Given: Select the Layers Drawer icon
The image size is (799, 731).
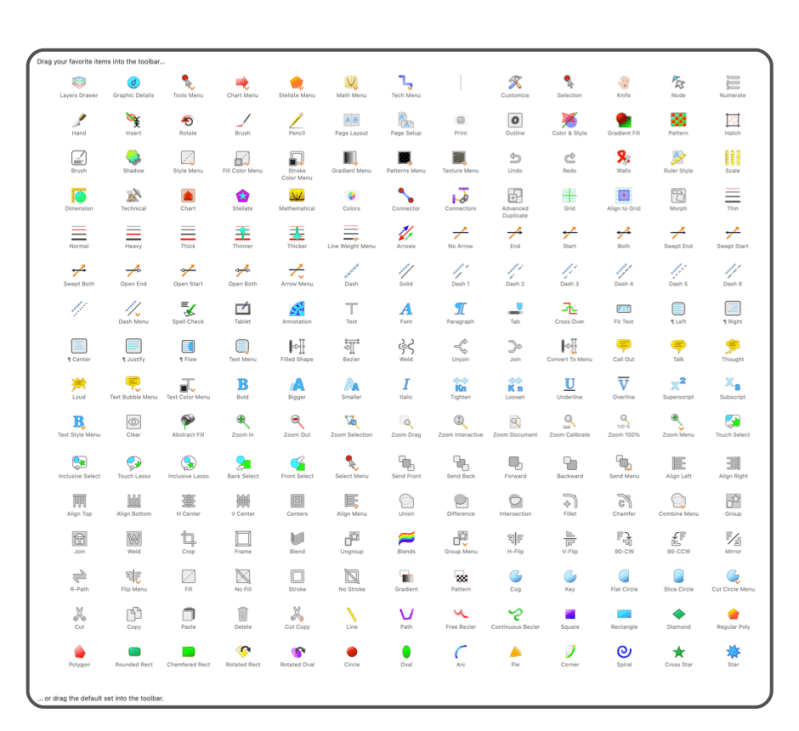Looking at the screenshot, I should (x=79, y=83).
